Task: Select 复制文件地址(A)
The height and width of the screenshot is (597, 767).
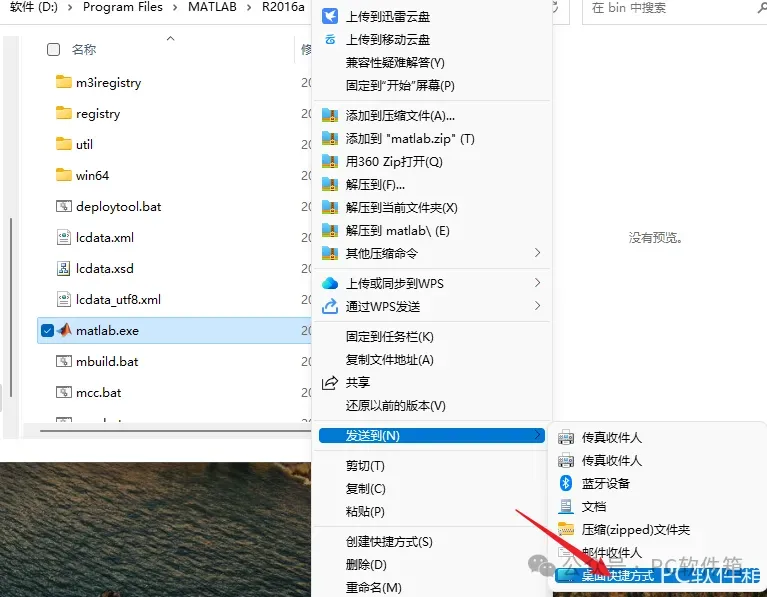Action: pyautogui.click(x=389, y=360)
